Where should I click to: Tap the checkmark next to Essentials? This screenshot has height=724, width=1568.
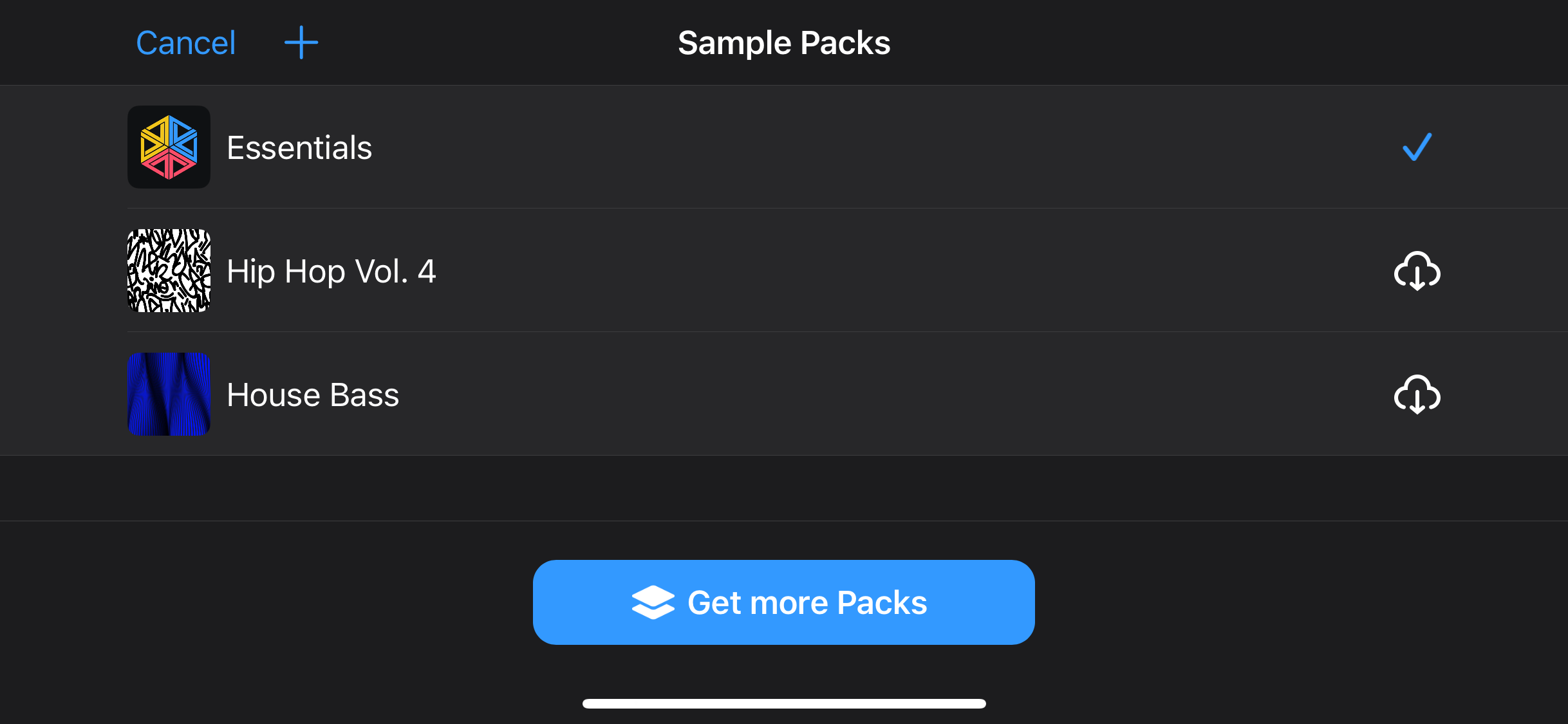click(x=1416, y=147)
